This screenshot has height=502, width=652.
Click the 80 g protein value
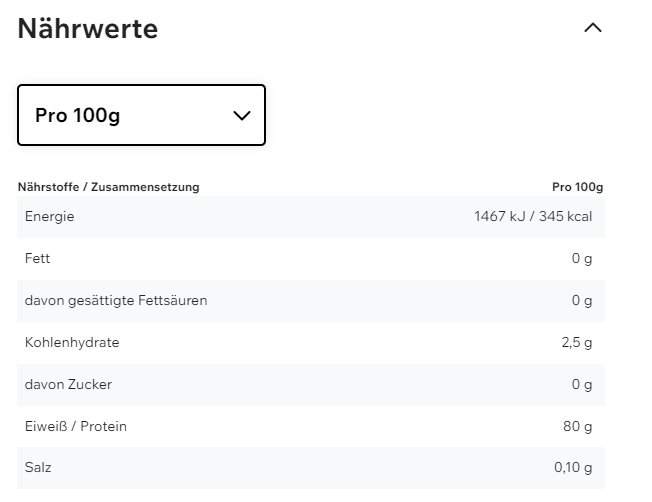[578, 427]
